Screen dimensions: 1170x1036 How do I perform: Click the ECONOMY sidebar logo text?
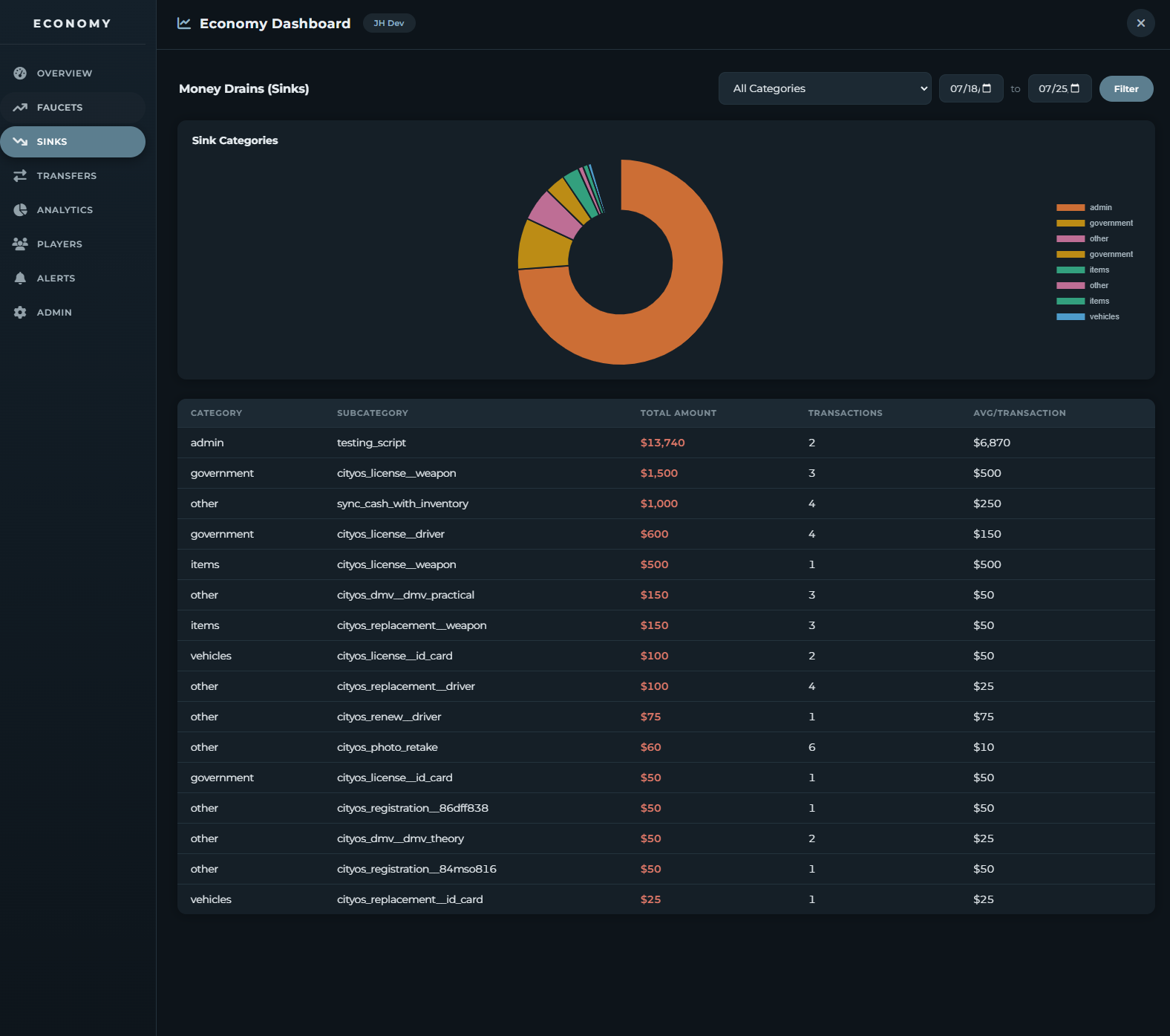(x=72, y=23)
